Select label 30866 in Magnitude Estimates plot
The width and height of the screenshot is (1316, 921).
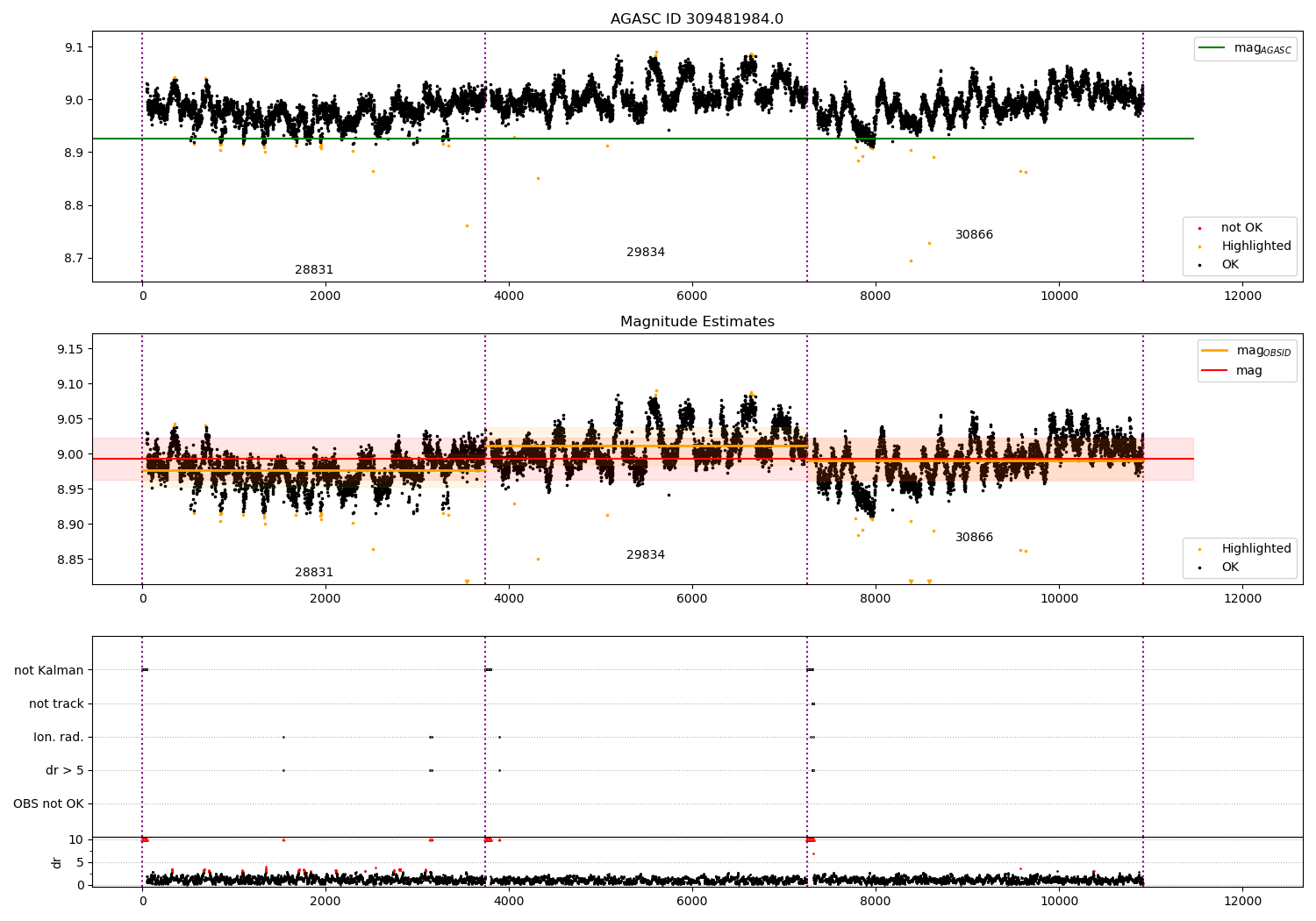click(974, 538)
